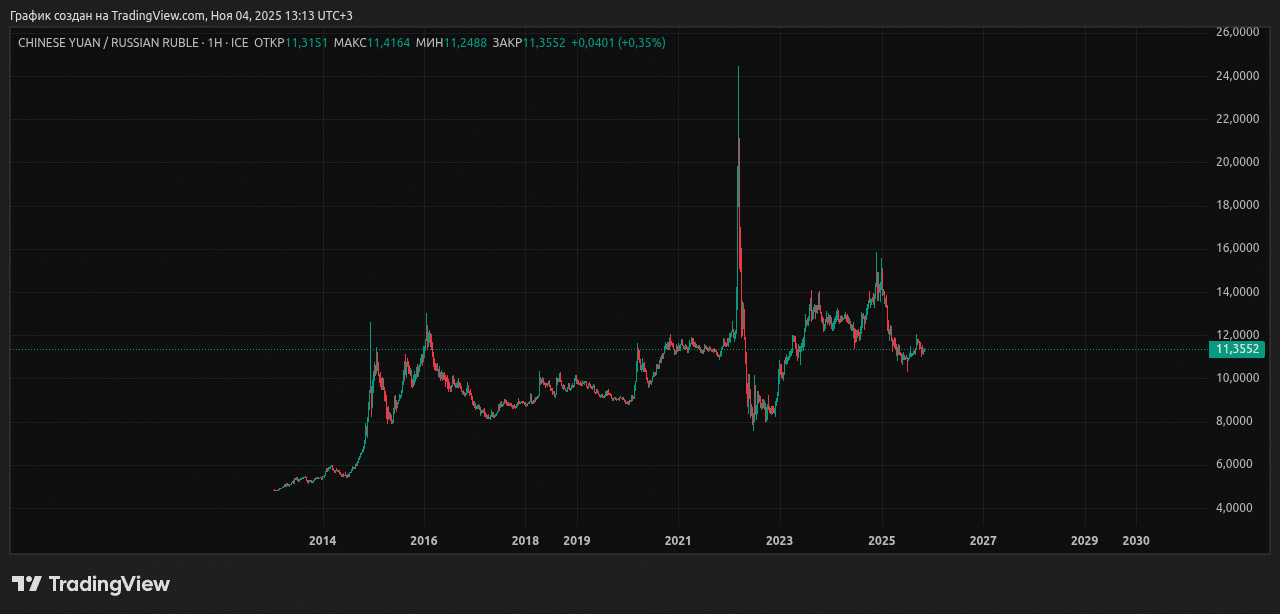
Task: Click the 'График создан на TradingView.com' header text
Action: [x=109, y=15]
